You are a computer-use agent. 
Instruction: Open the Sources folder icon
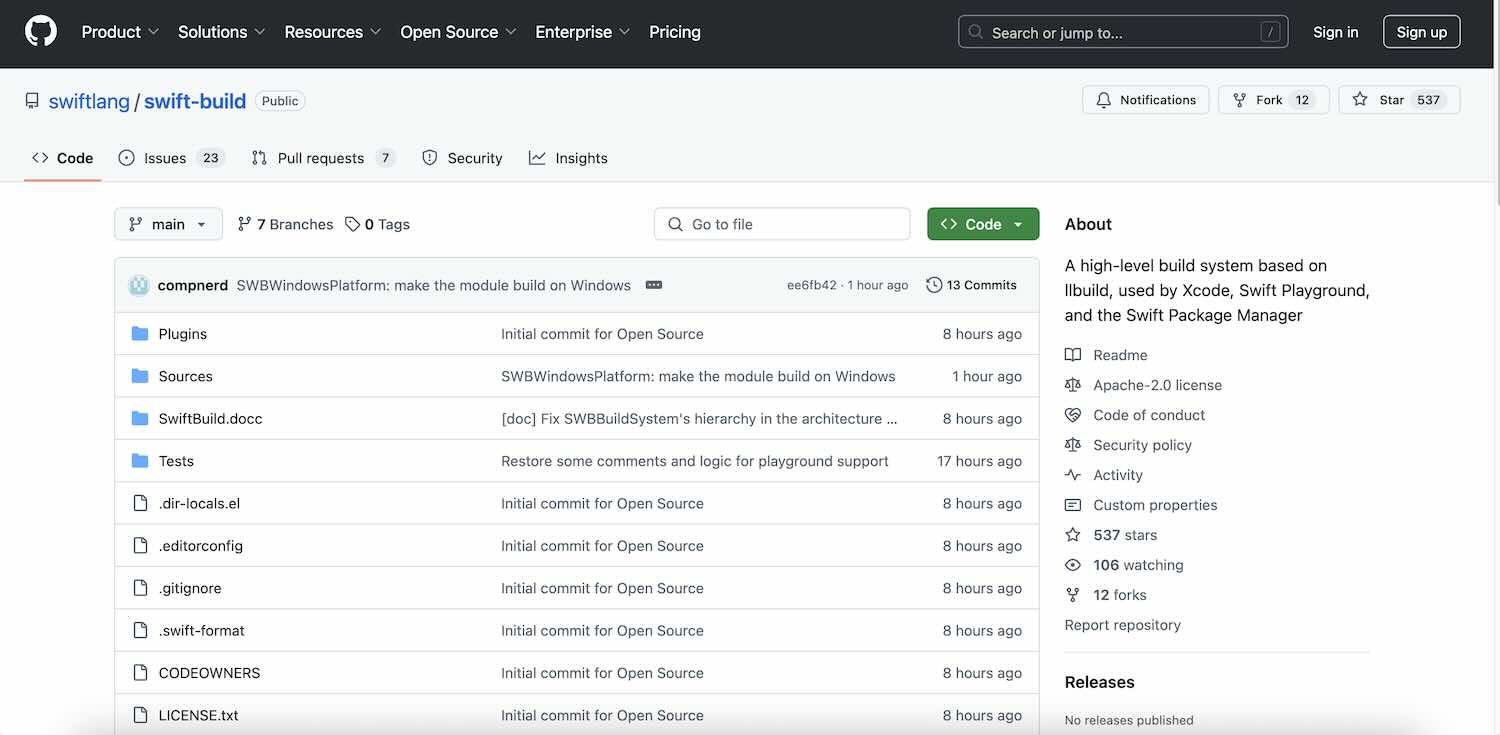[139, 376]
